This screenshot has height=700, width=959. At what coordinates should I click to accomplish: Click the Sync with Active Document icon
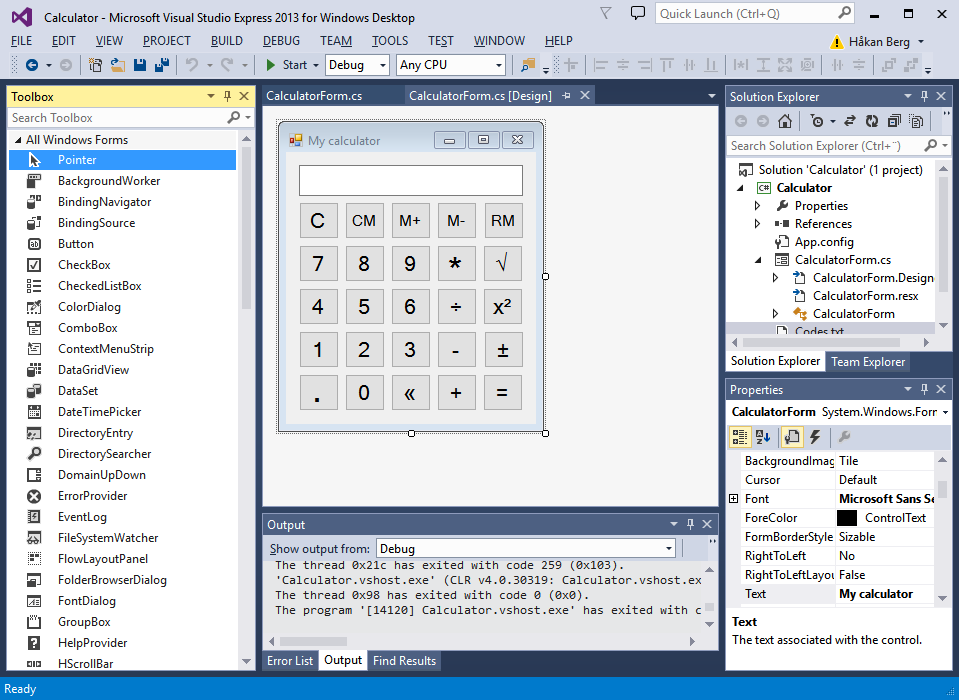850,121
